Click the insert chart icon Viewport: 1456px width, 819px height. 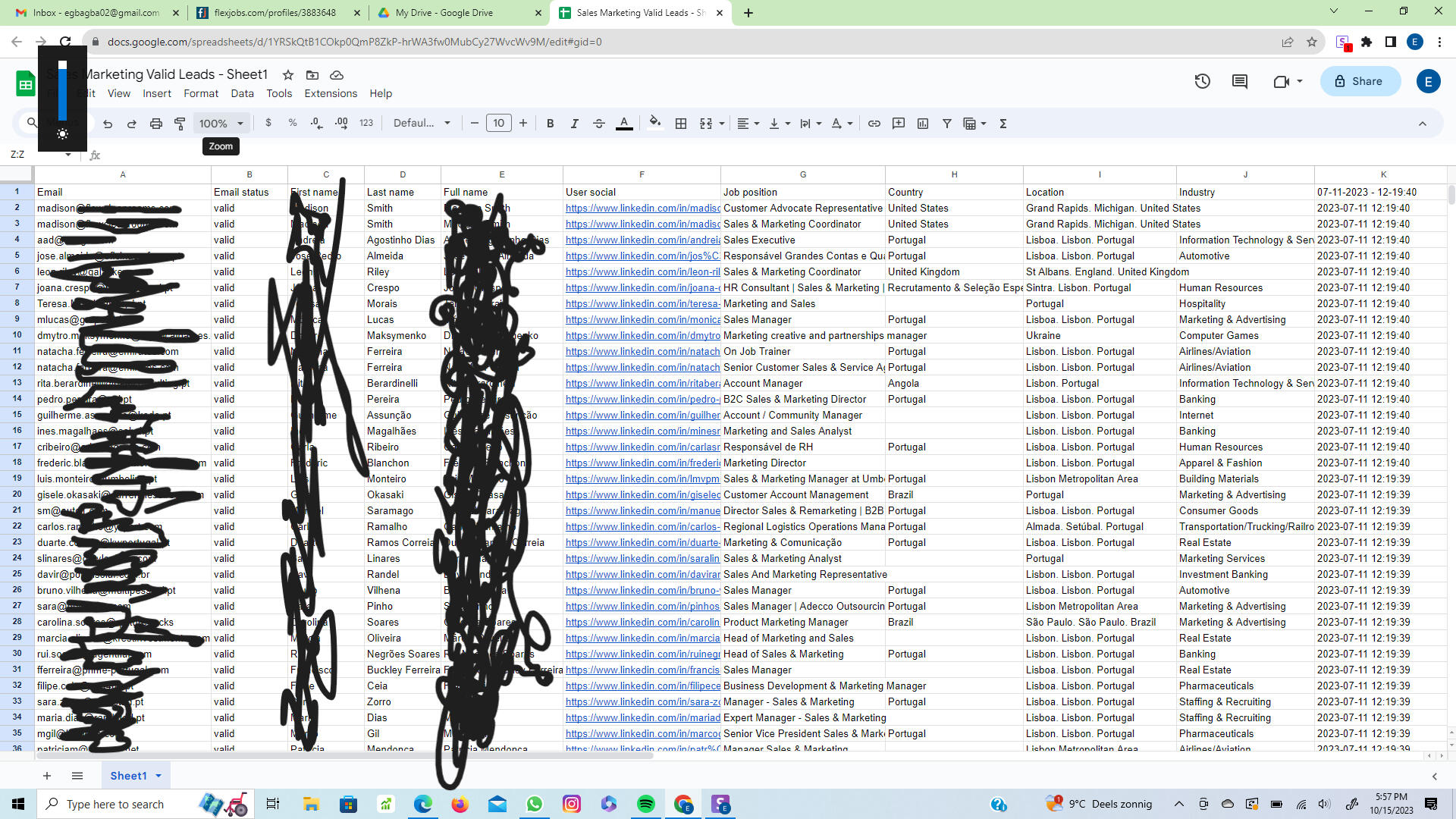(x=923, y=124)
